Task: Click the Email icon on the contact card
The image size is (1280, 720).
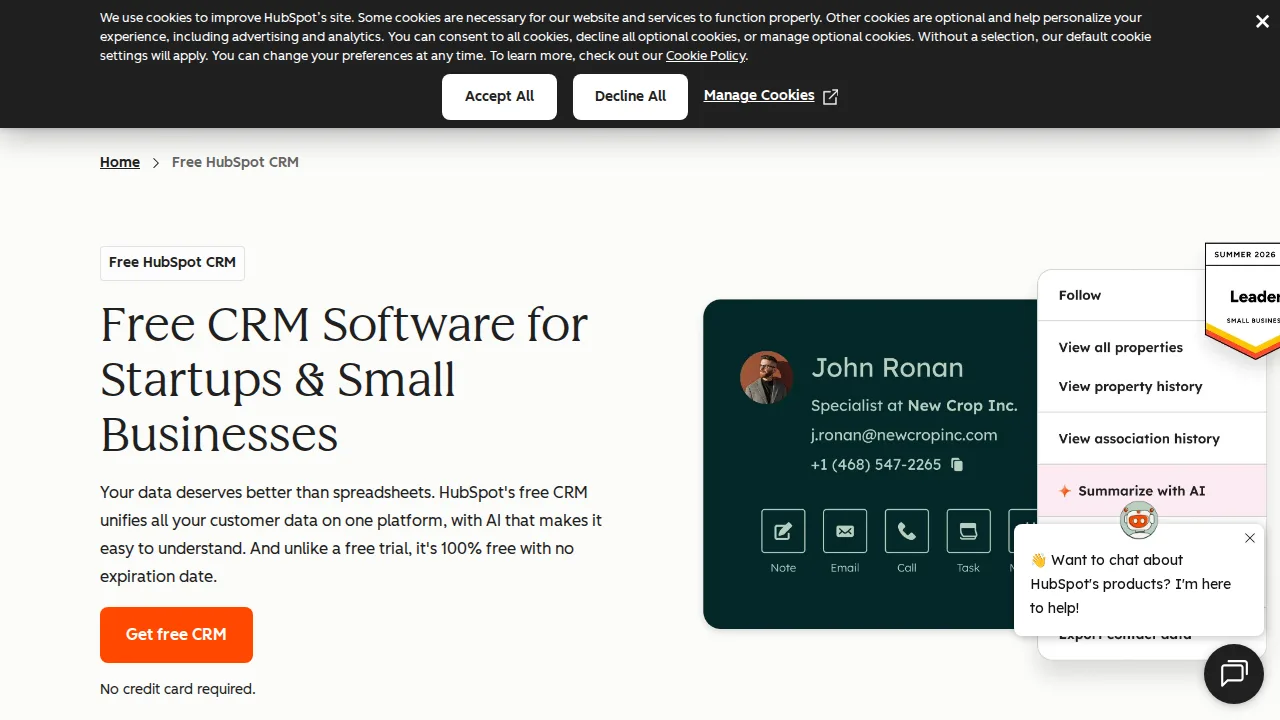Action: [845, 531]
